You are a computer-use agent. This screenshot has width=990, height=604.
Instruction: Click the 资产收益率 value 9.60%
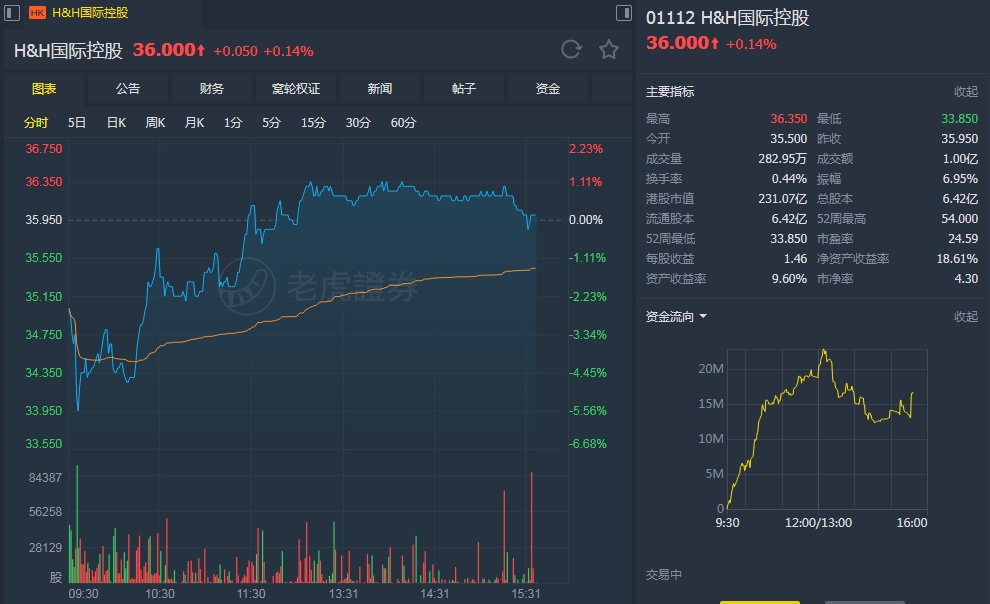click(789, 279)
